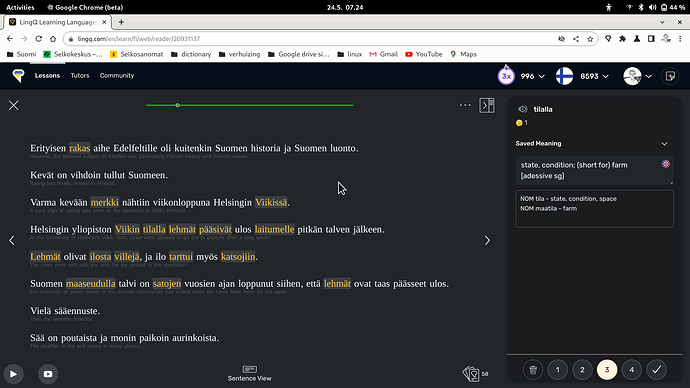Click the LingQ logo icon
Viewport: 690px width, 388px height.
point(18,76)
